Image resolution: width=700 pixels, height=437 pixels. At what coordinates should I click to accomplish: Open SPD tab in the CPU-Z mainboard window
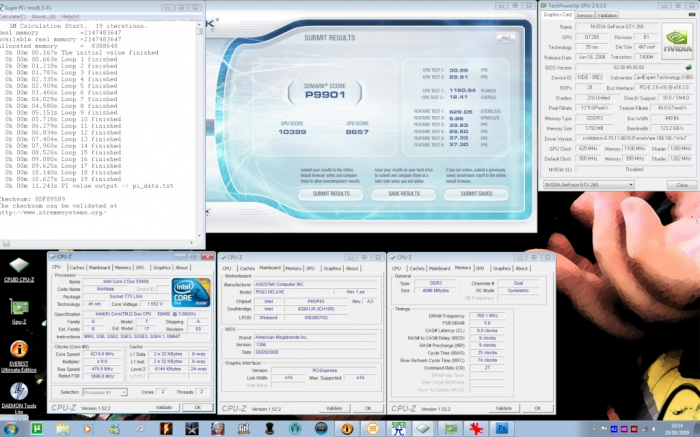310,268
